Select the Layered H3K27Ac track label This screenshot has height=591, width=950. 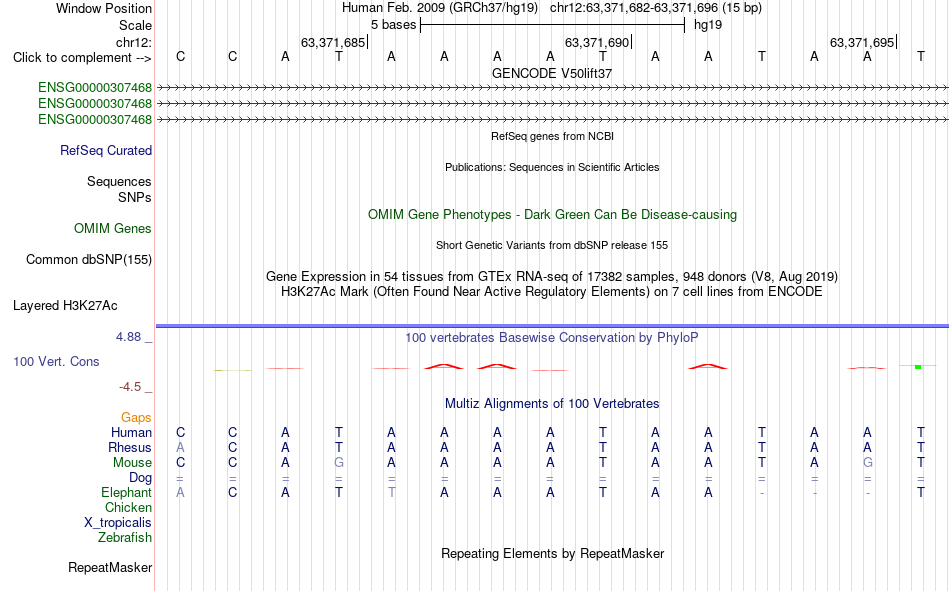[65, 306]
